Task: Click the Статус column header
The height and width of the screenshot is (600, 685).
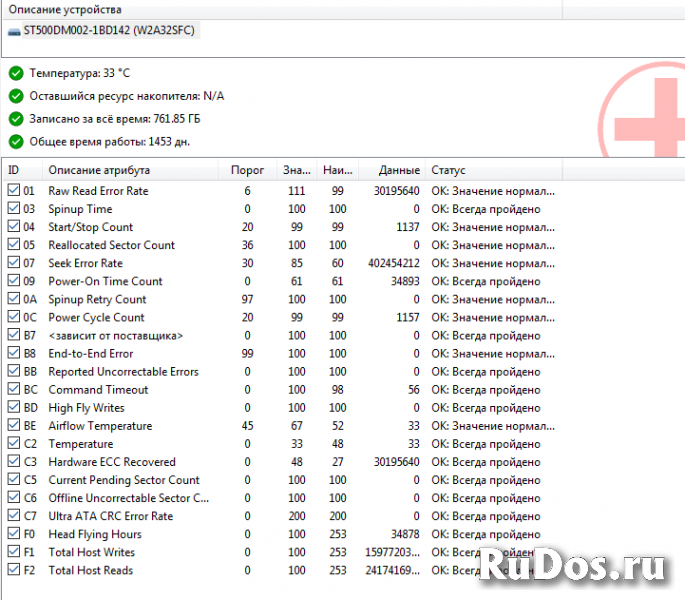Action: click(448, 170)
